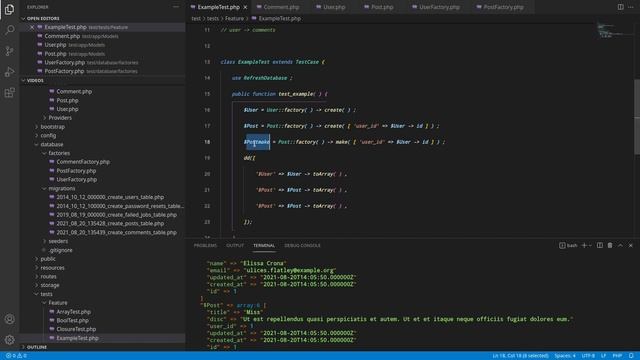Open CommentFactory.php in the file tree
Screen dimensions: 640x360
click(83, 162)
